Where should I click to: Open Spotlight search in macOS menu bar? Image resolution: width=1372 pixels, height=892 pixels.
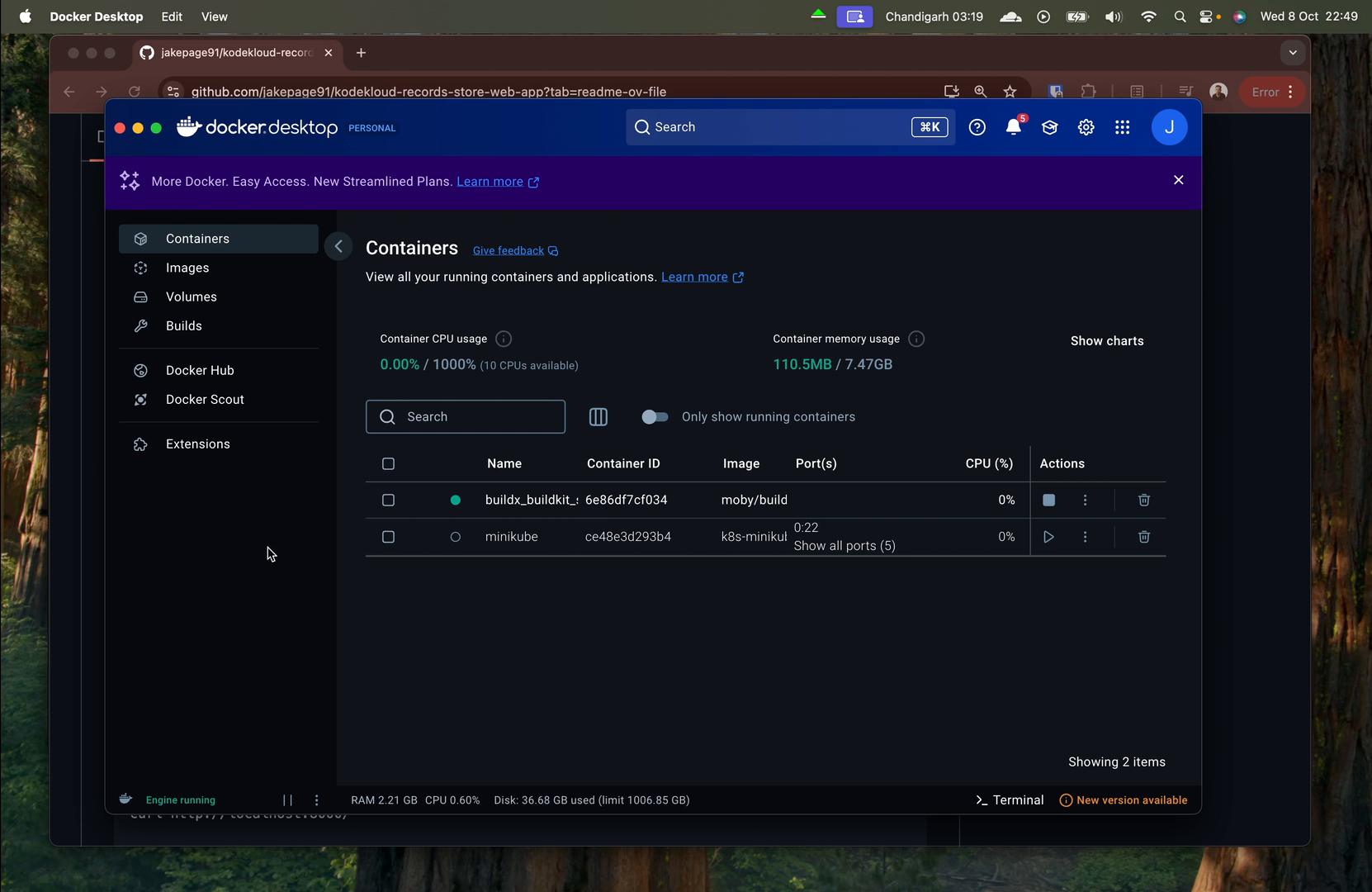(x=1180, y=17)
